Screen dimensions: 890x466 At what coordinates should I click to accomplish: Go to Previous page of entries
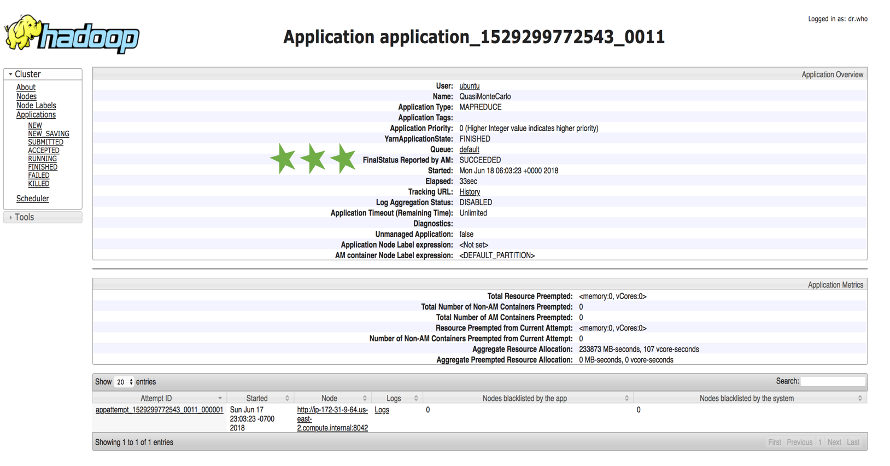coord(799,442)
